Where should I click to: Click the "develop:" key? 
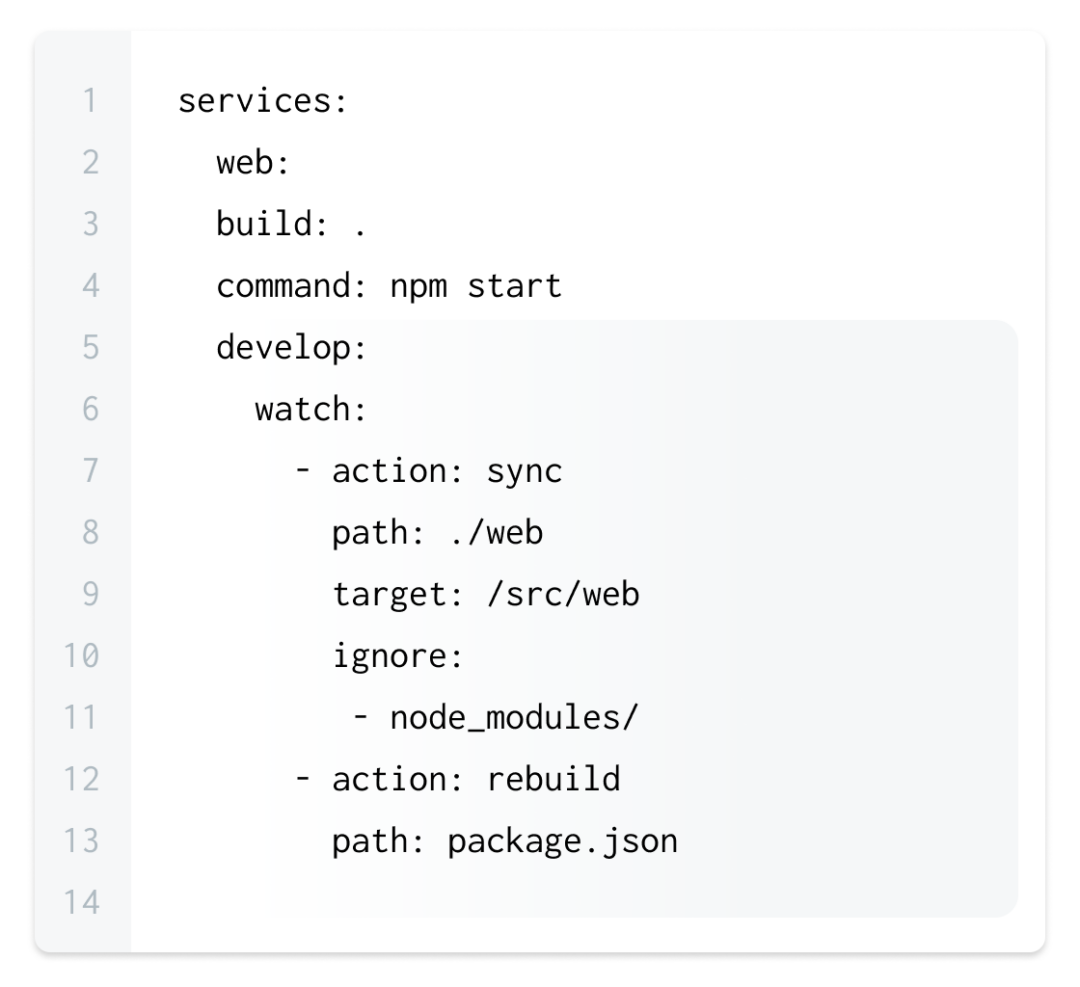(x=291, y=349)
